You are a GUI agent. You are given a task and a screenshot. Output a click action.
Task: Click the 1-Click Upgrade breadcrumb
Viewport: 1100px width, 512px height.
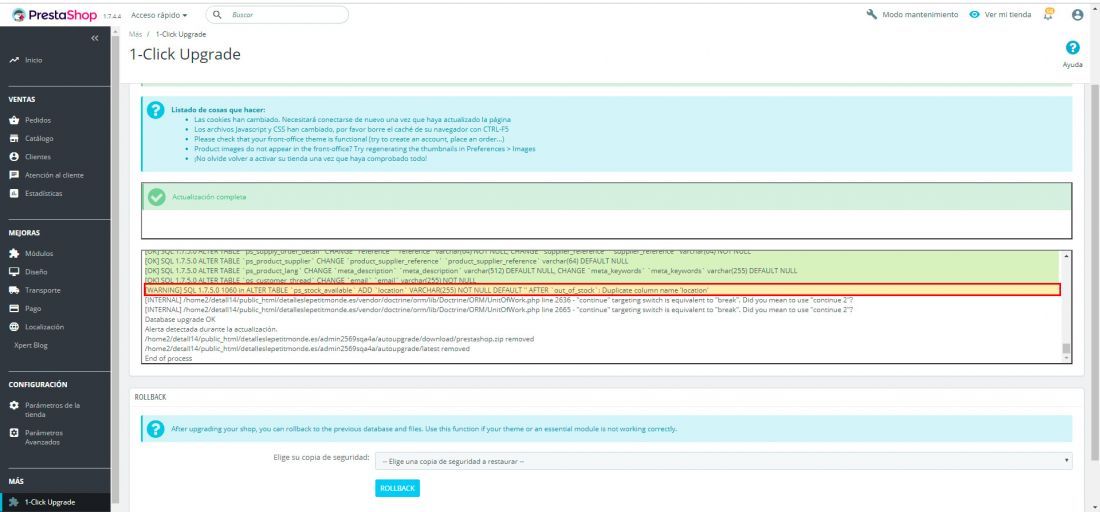(x=181, y=34)
